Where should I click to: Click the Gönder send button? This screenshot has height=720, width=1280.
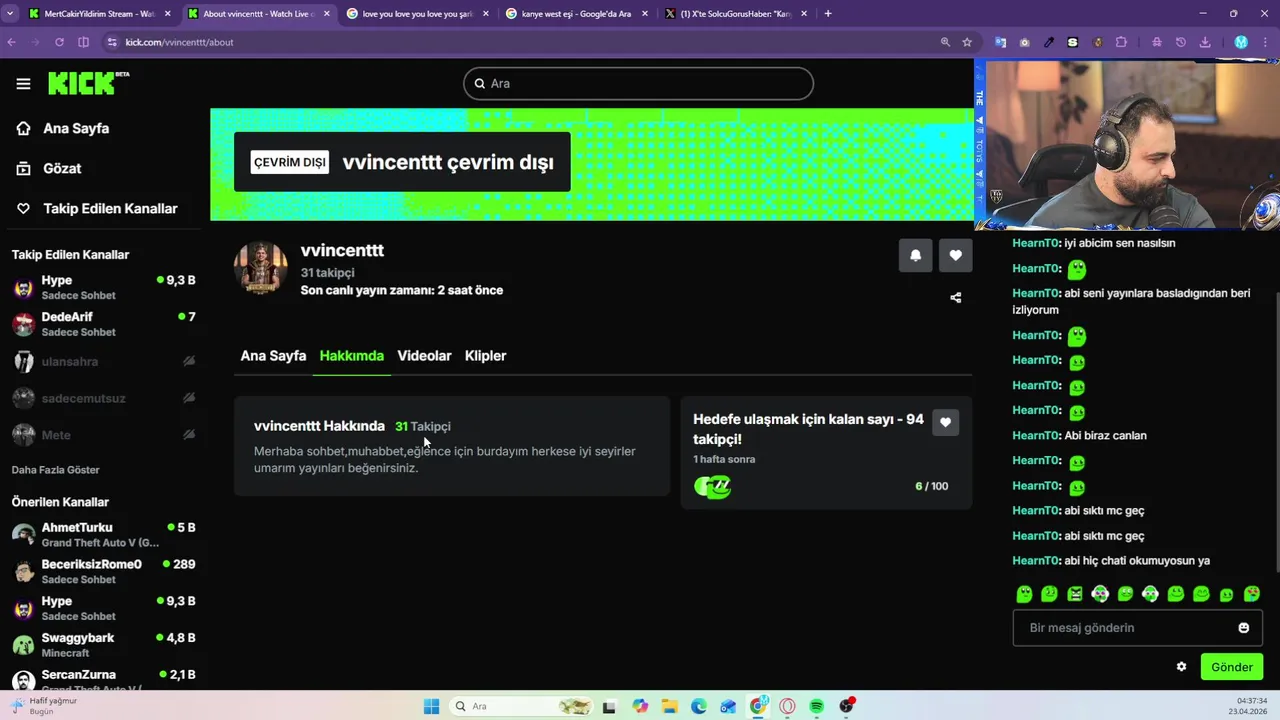click(1232, 667)
